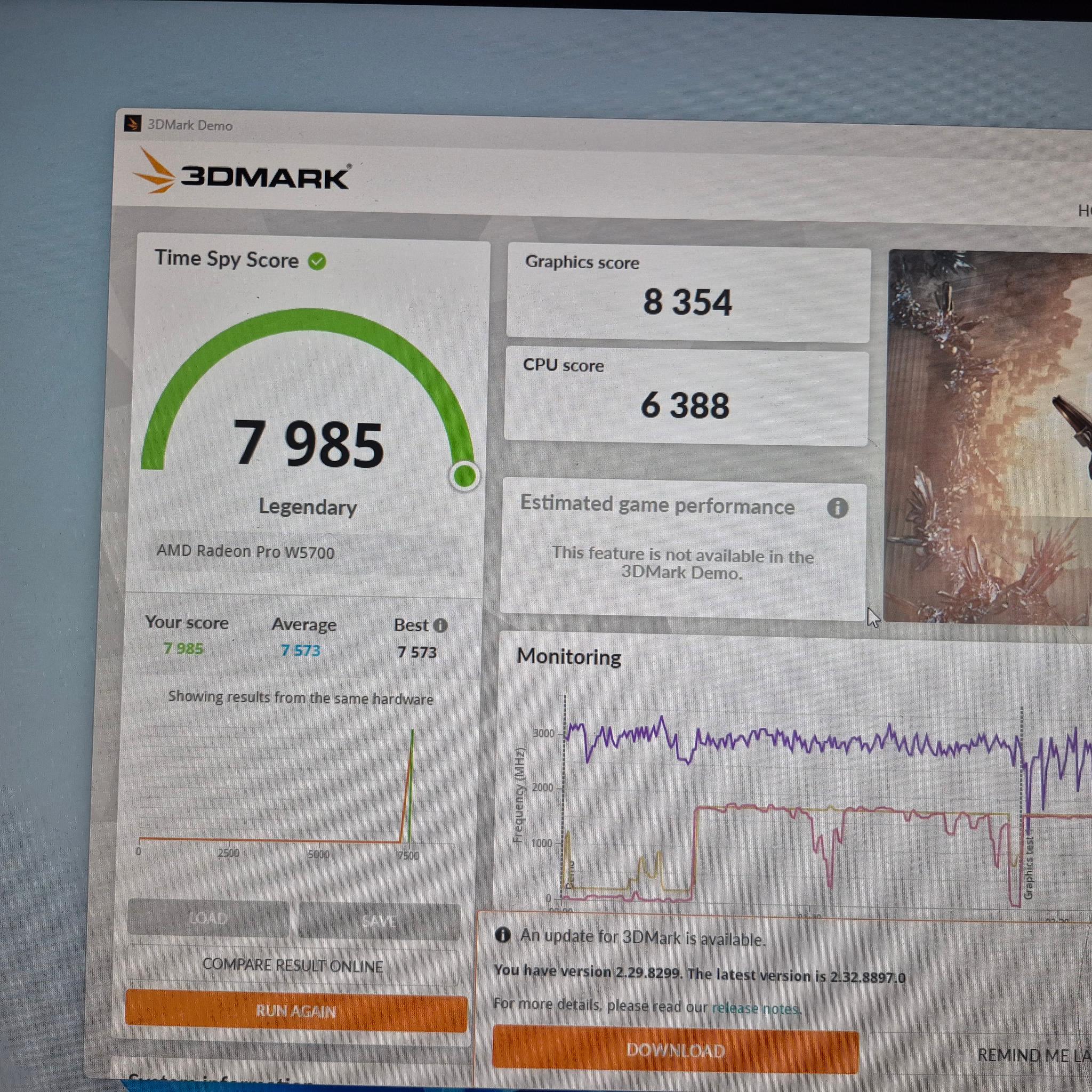Click 'Showing results from the same hardware' text
This screenshot has width=1092, height=1092.
tap(301, 698)
